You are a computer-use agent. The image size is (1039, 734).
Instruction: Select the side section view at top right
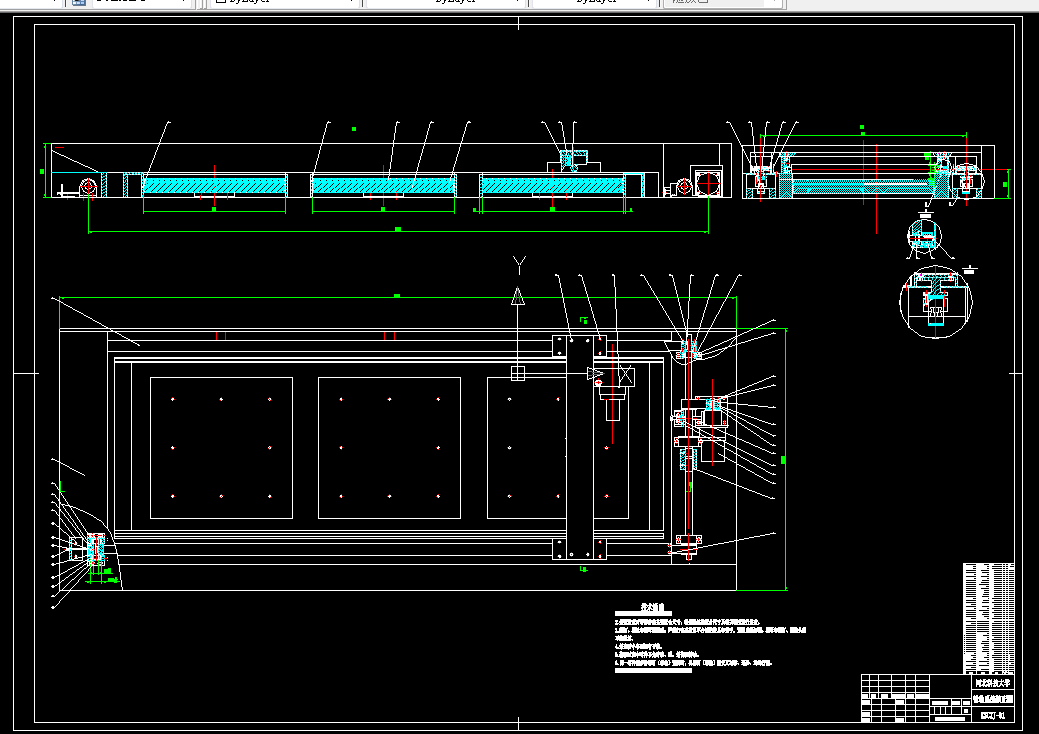tap(869, 172)
